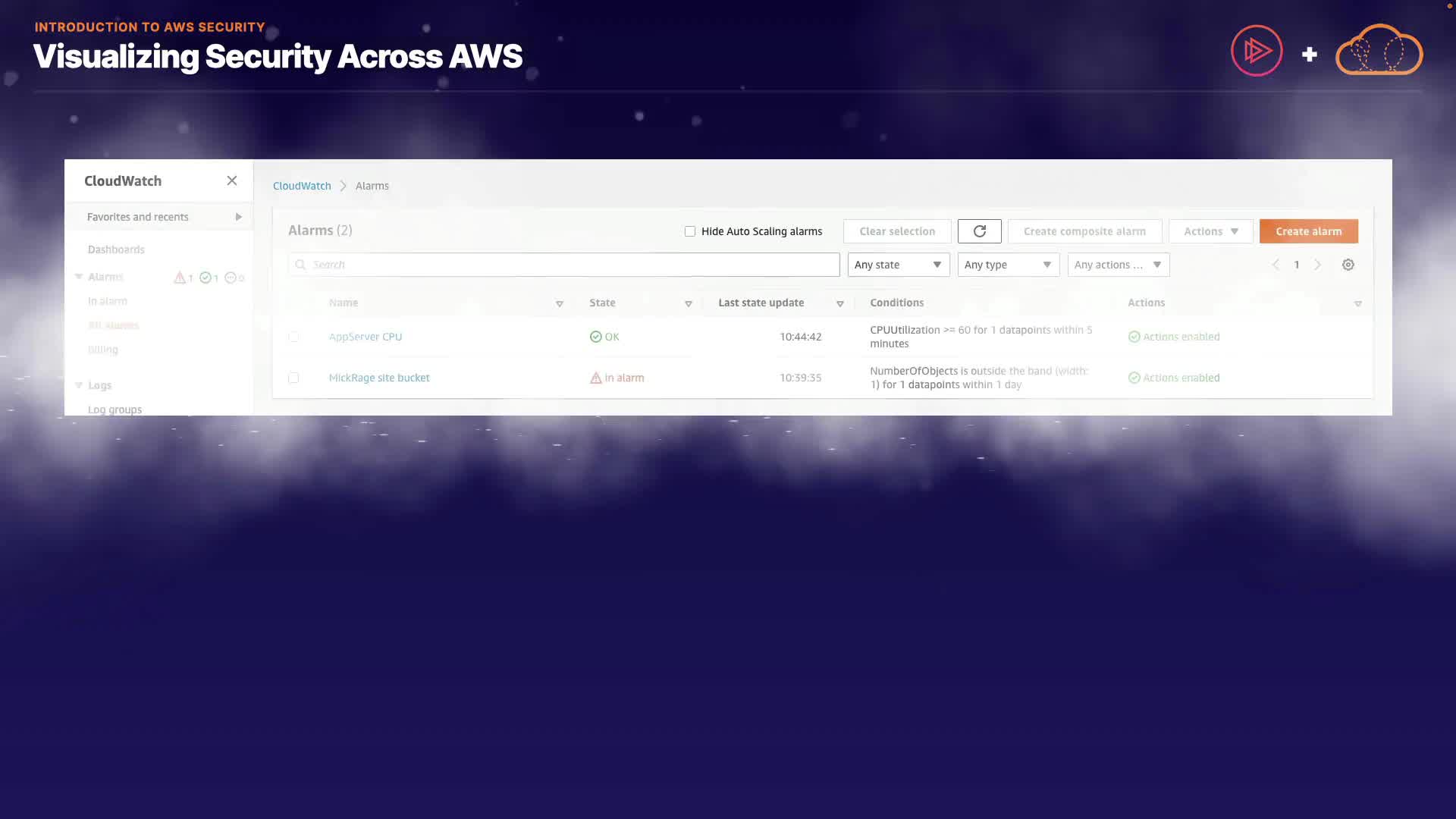This screenshot has width=1456, height=819.
Task: Select the MickRage site bucket checkbox
Action: (x=293, y=378)
